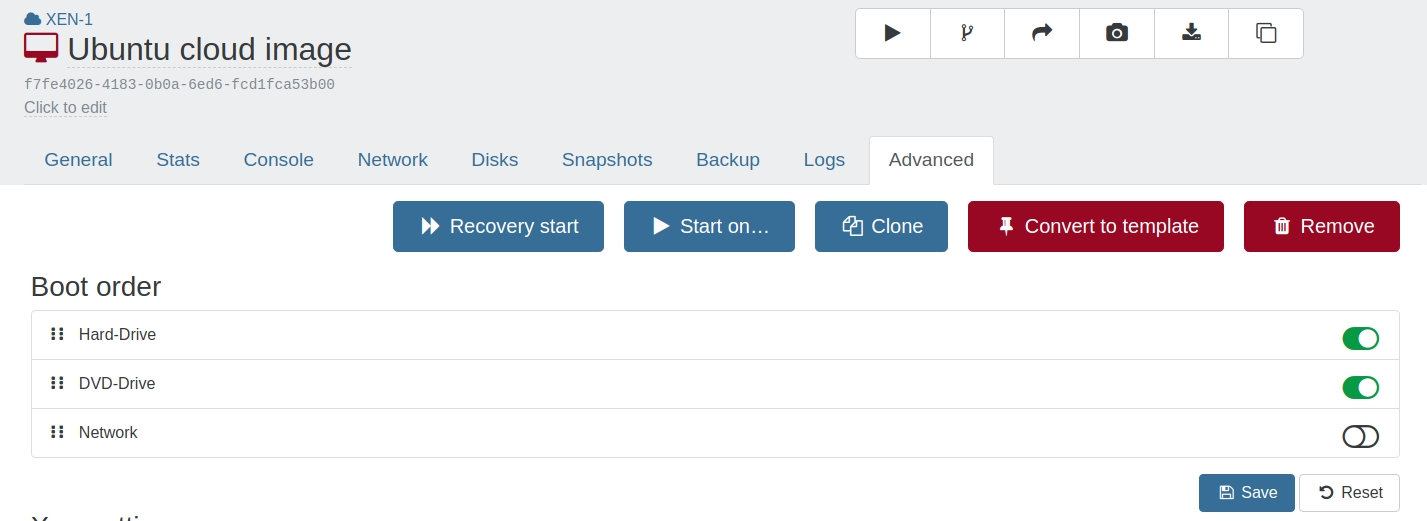Switch to the Snapshots tab

607,160
